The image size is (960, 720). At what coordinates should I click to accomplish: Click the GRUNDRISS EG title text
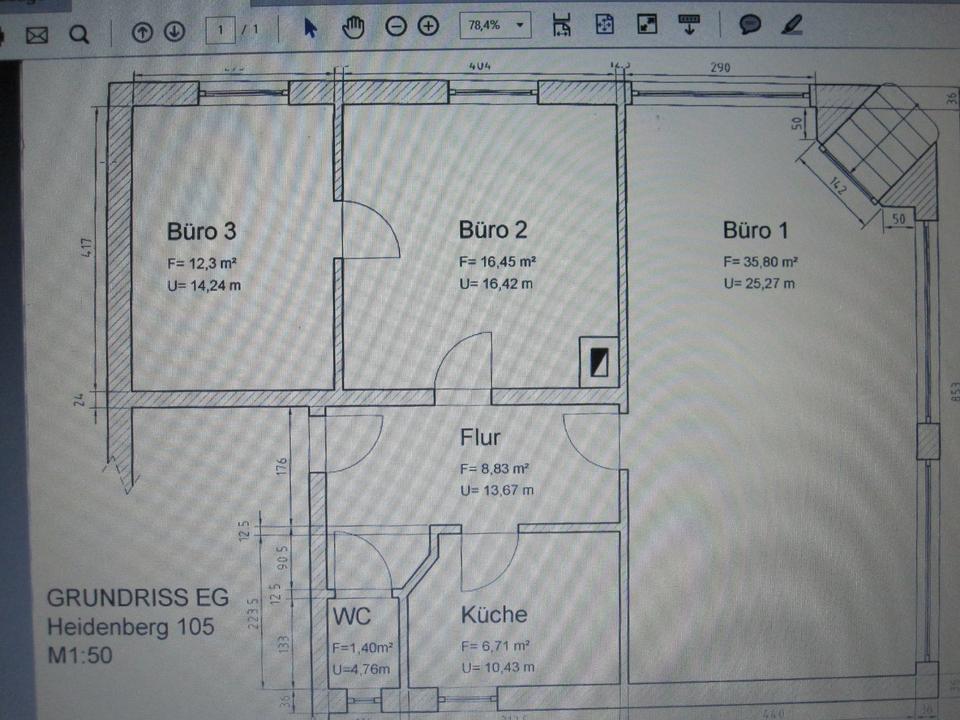pyautogui.click(x=137, y=598)
